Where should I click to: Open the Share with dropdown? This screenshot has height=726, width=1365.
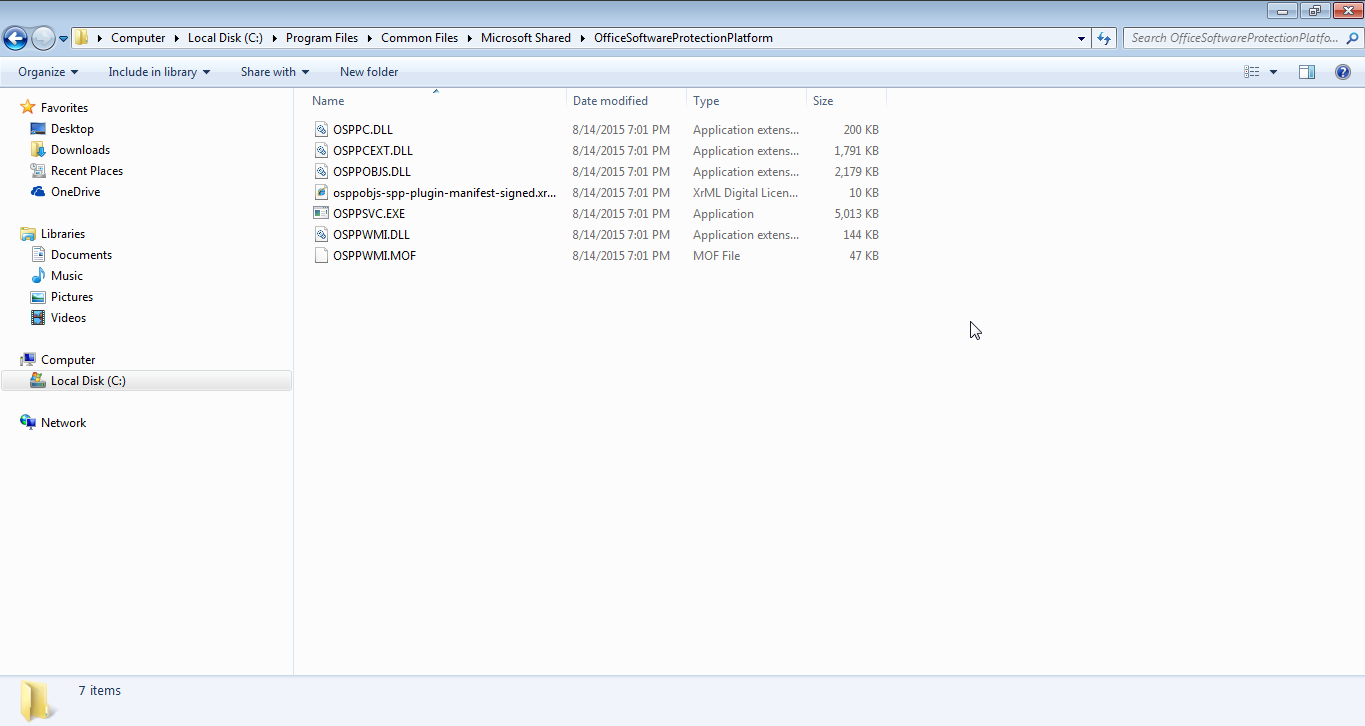[x=274, y=72]
